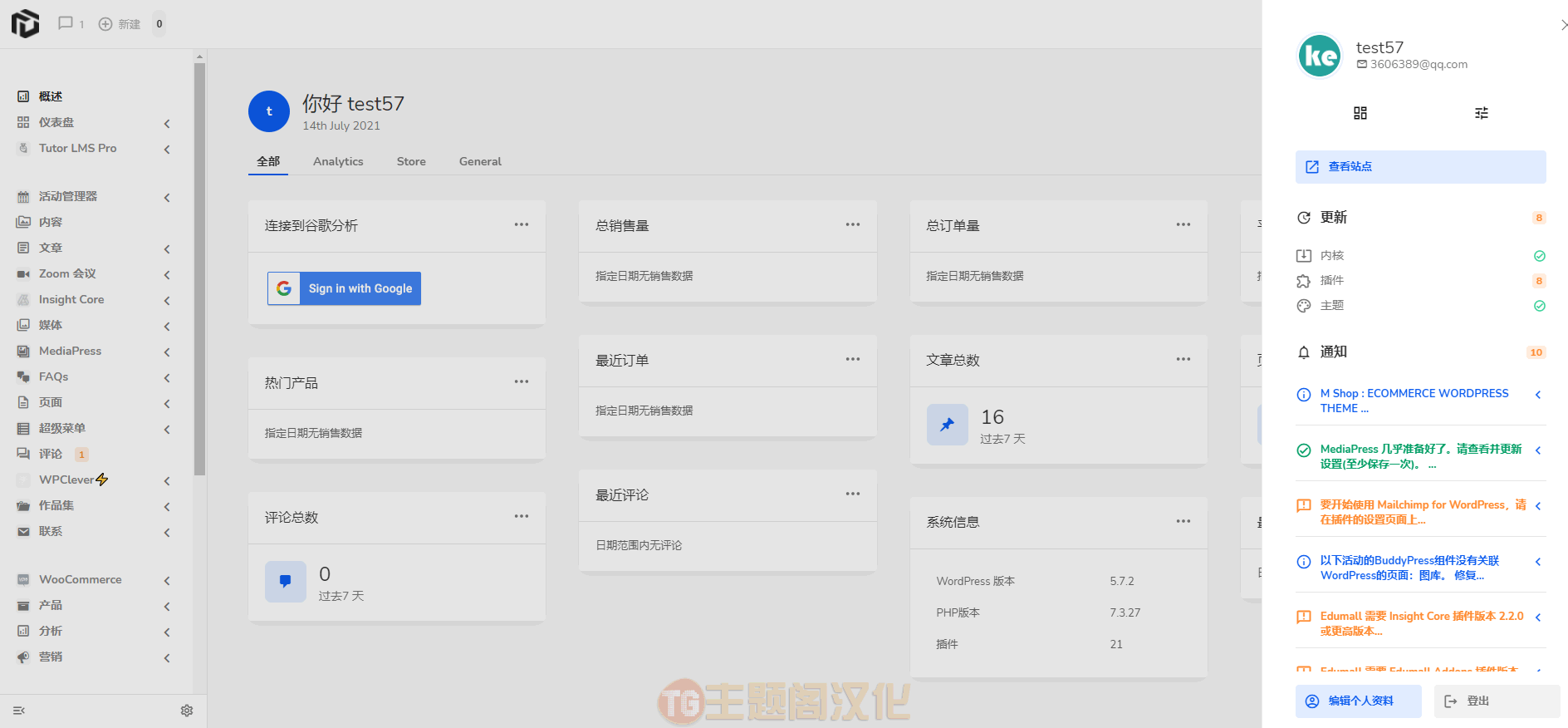
Task: Switch to the Analytics tab
Action: point(338,161)
